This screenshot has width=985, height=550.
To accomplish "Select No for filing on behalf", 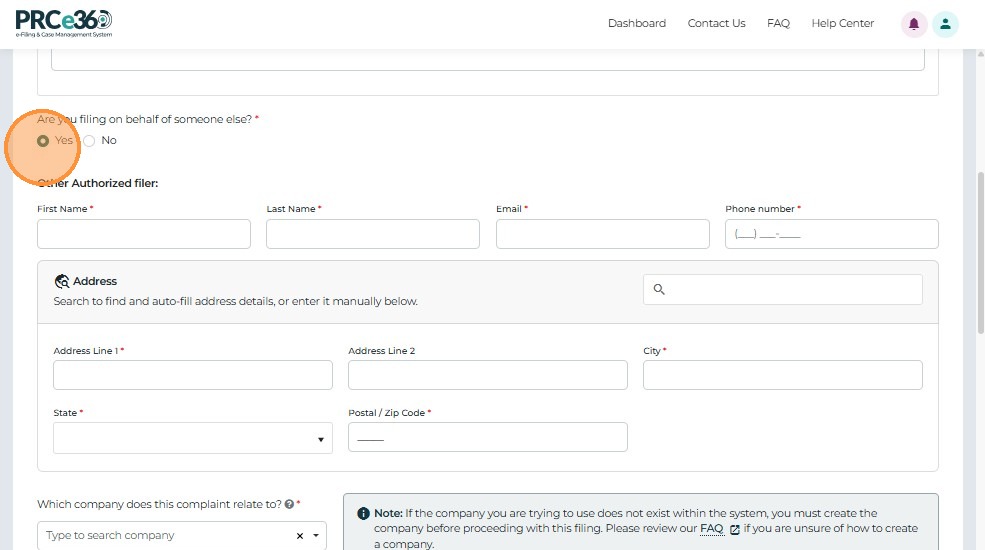I will (x=89, y=141).
